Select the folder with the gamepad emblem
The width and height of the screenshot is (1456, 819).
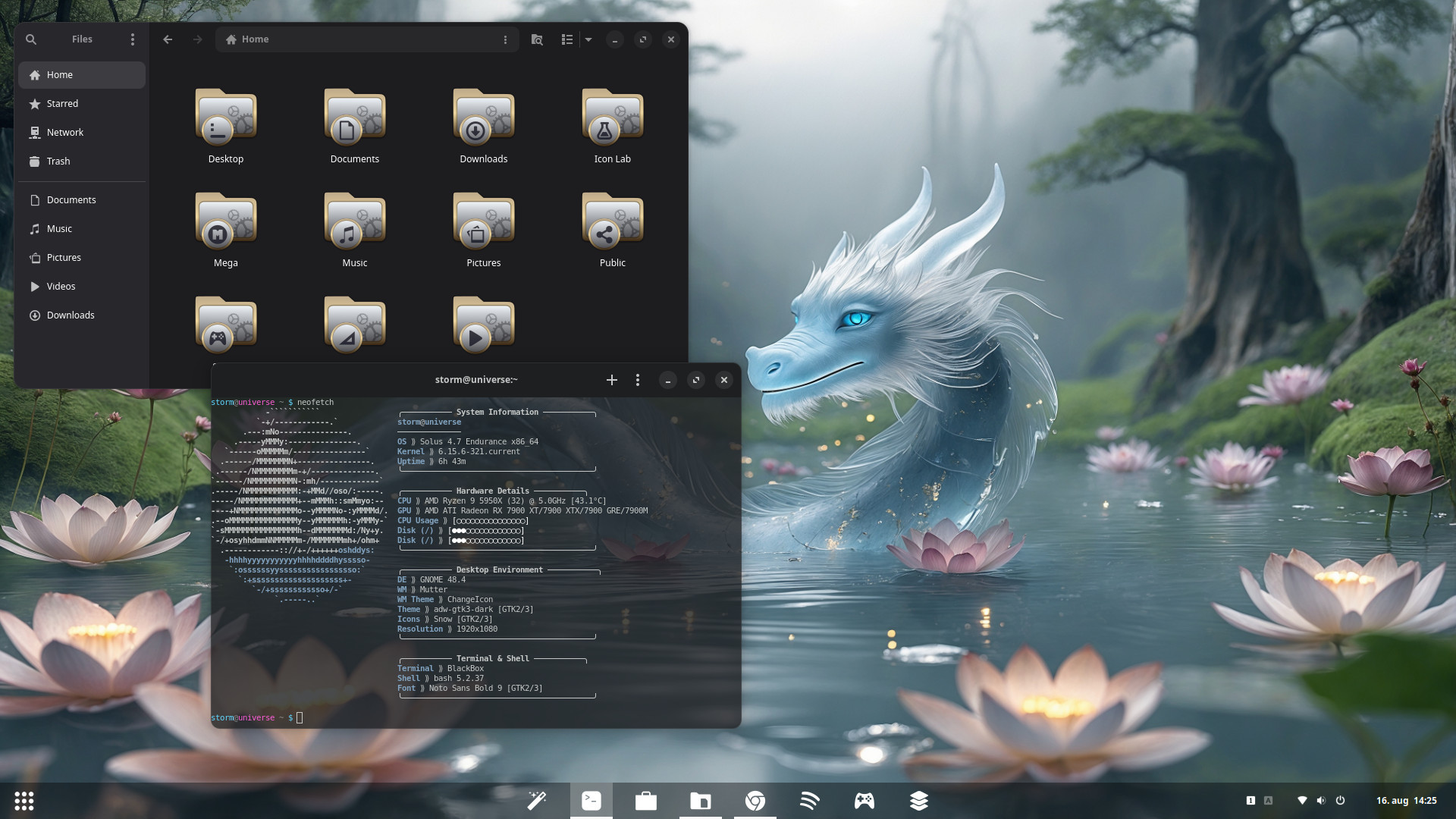pyautogui.click(x=226, y=325)
